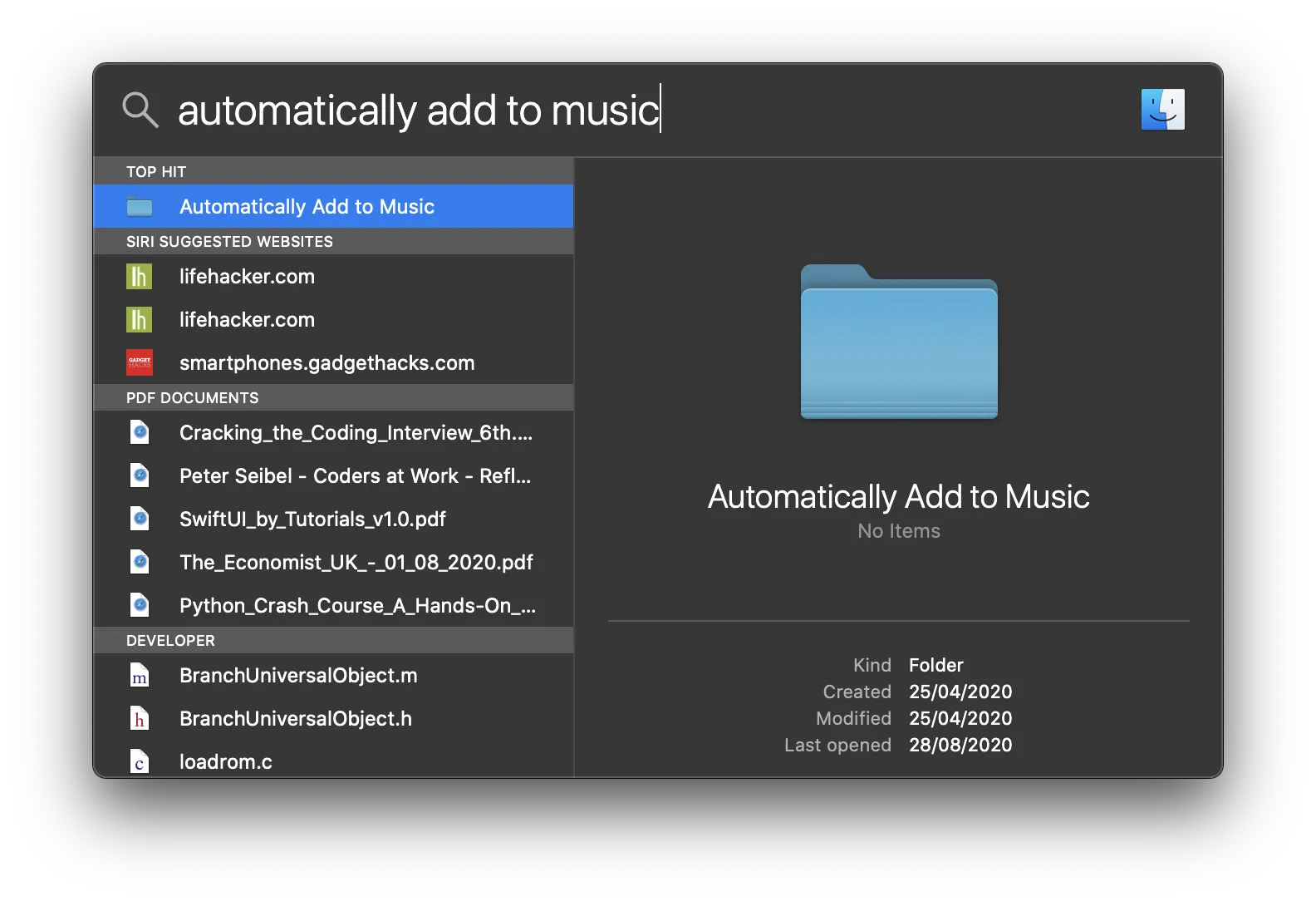
Task: Click the second lifehacker.com favicon
Action: (x=140, y=319)
